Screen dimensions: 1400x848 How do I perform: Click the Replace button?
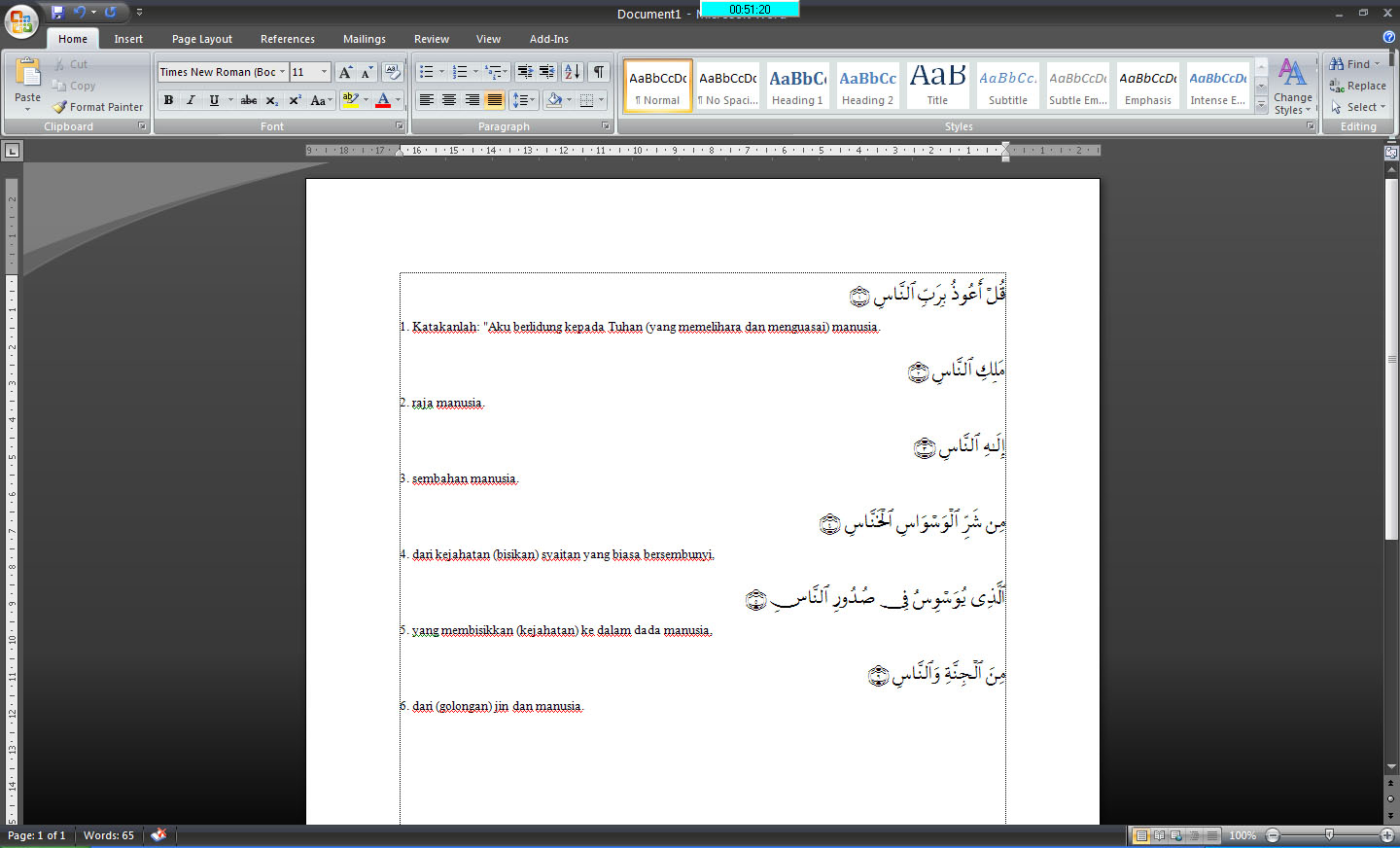point(1359,86)
